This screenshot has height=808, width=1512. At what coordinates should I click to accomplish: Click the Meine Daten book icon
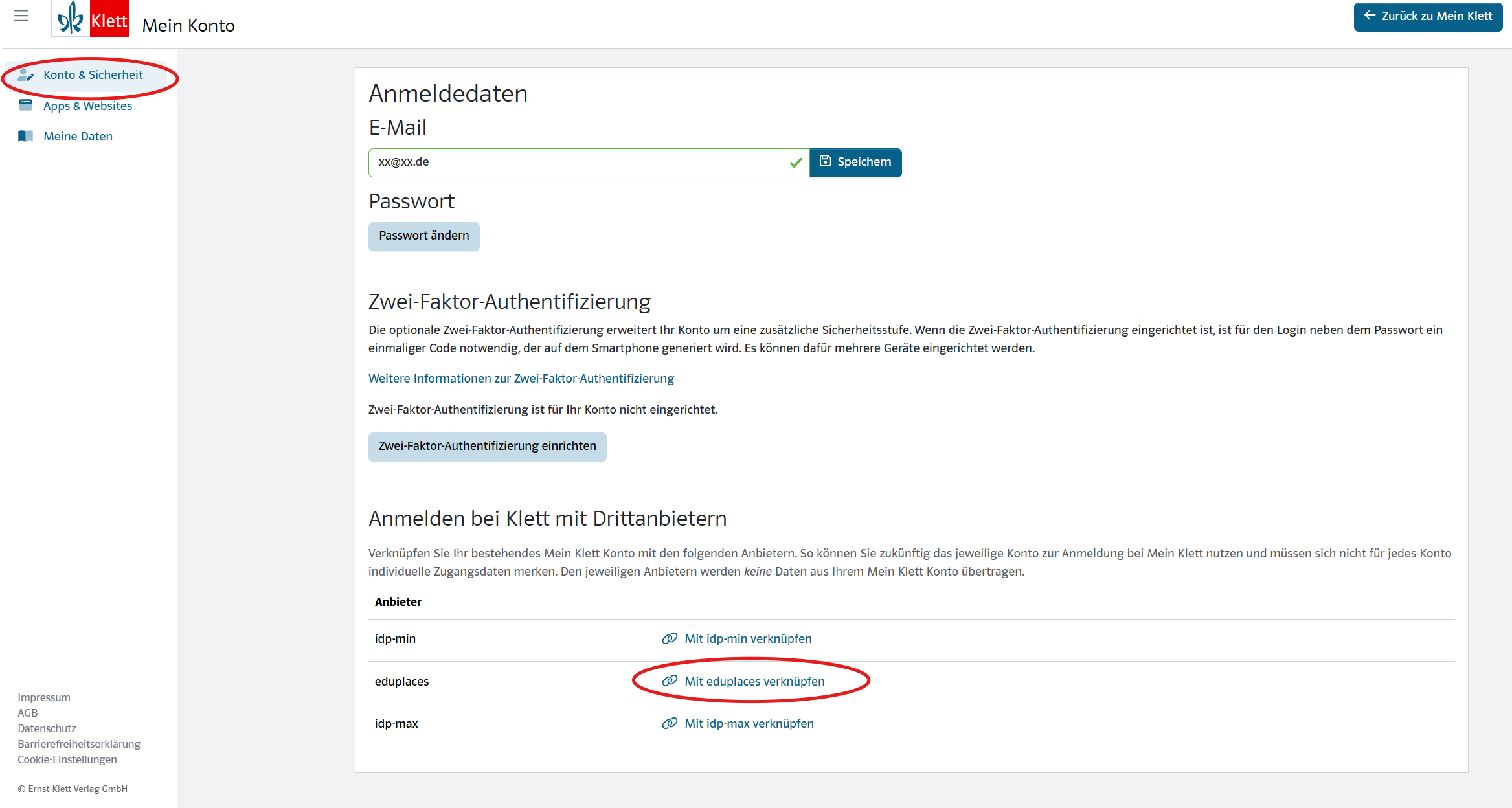(x=25, y=136)
